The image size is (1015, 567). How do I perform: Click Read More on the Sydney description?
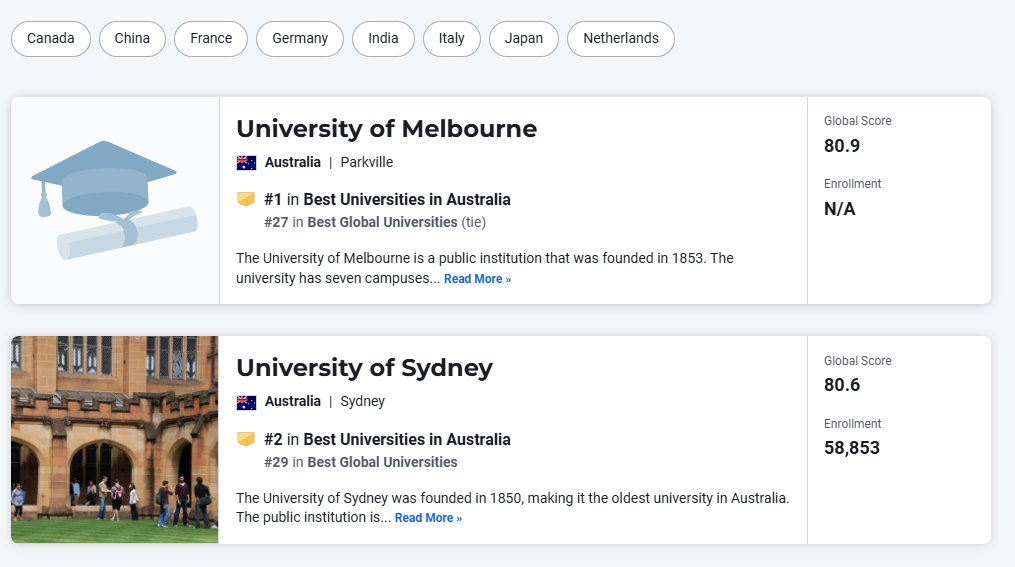tap(428, 518)
